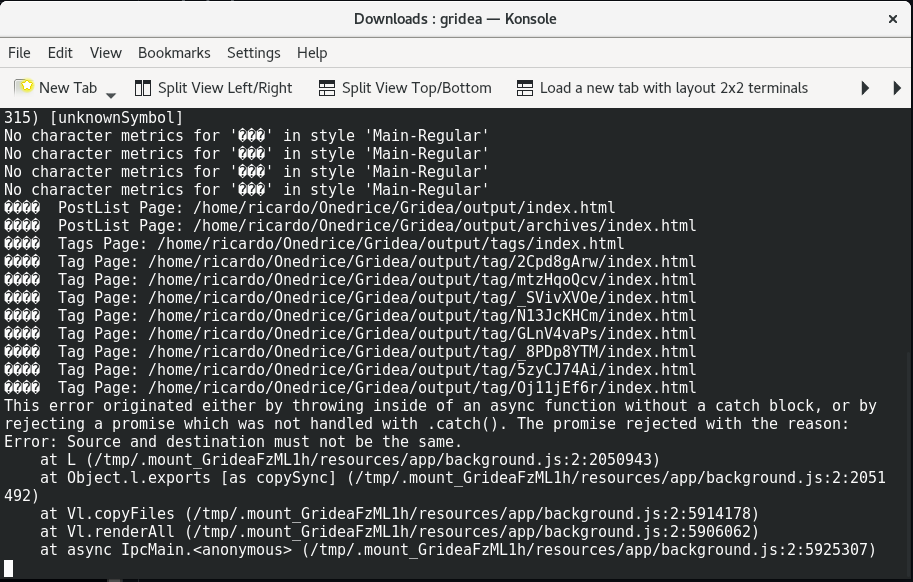Image resolution: width=913 pixels, height=582 pixels.
Task: Click the rightmost toolbar overflow arrow
Action: pyautogui.click(x=897, y=87)
